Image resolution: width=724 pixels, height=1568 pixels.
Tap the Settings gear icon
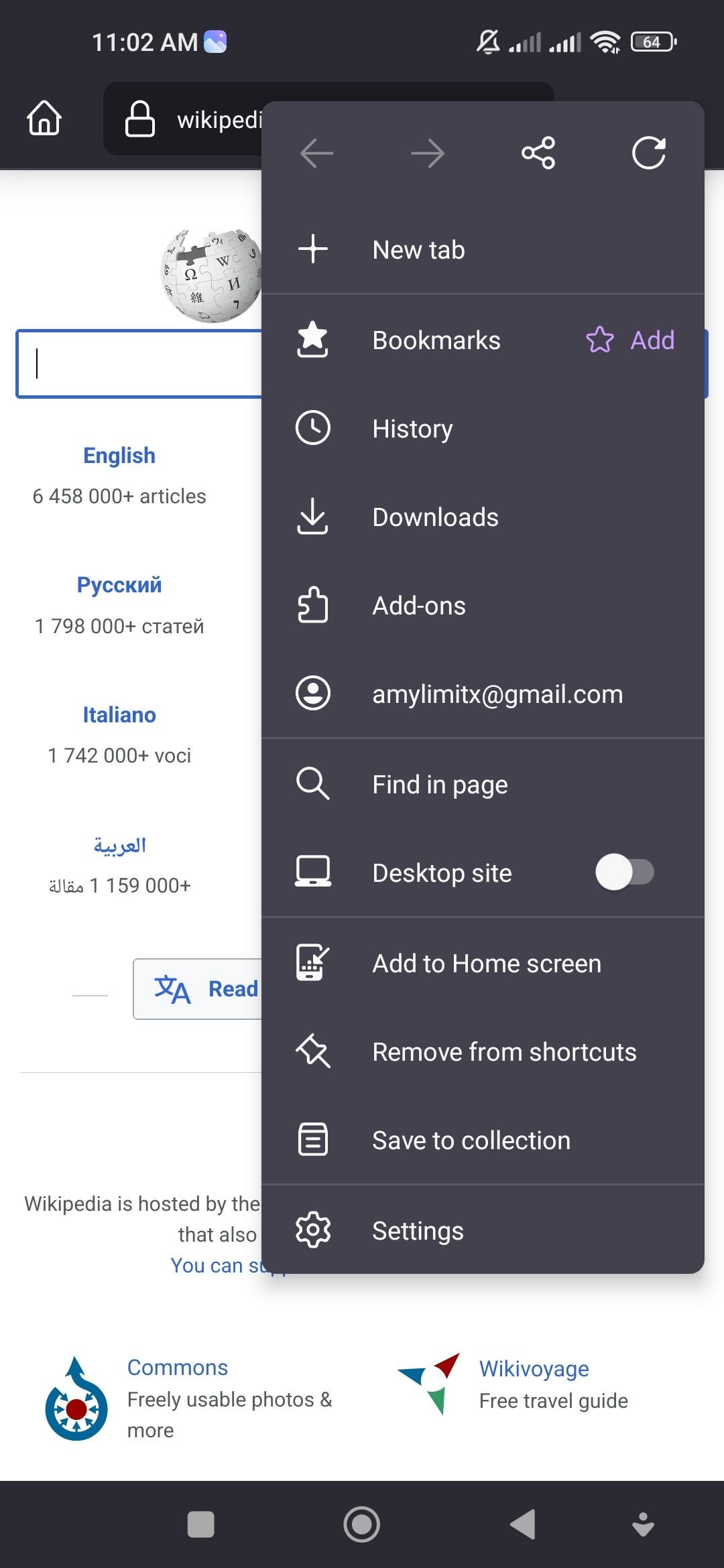313,1230
